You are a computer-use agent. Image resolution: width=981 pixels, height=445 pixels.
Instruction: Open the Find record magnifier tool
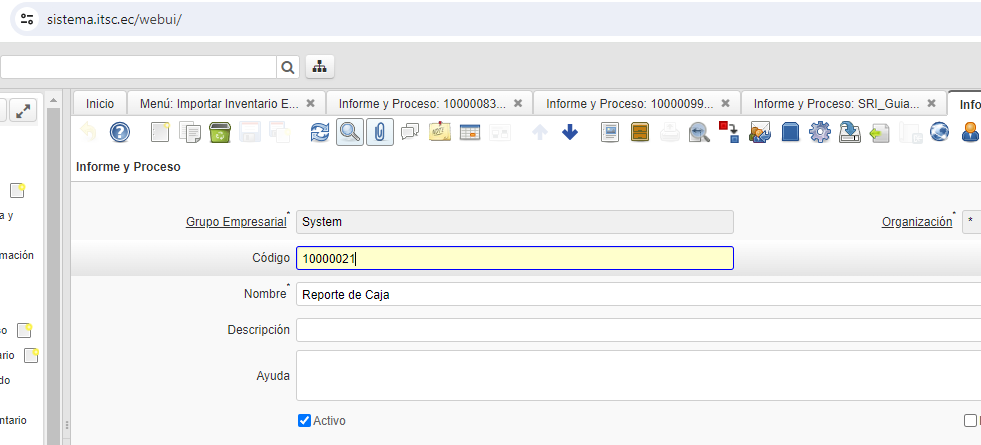(x=349, y=132)
